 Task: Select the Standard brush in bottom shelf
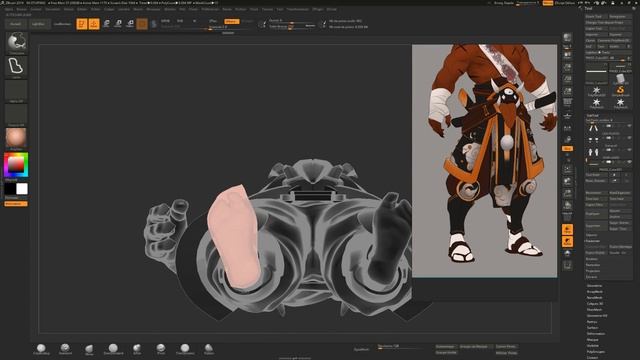pyautogui.click(x=65, y=349)
